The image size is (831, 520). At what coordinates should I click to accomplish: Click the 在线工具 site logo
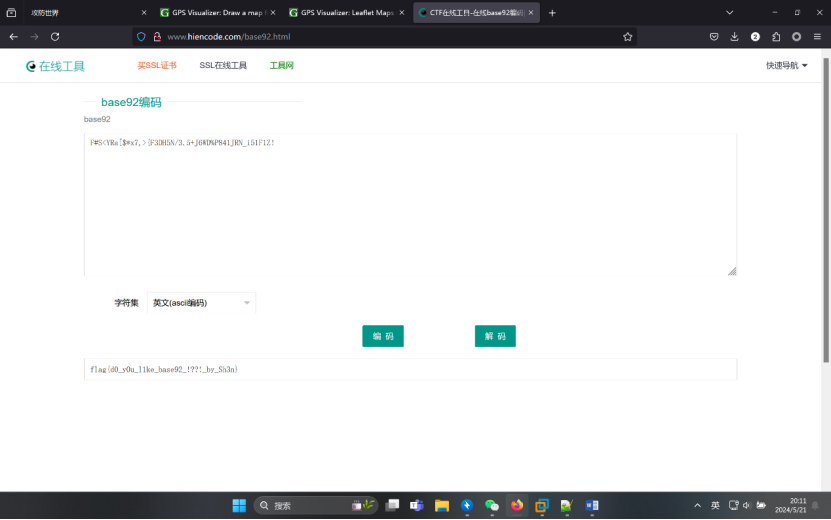click(56, 66)
